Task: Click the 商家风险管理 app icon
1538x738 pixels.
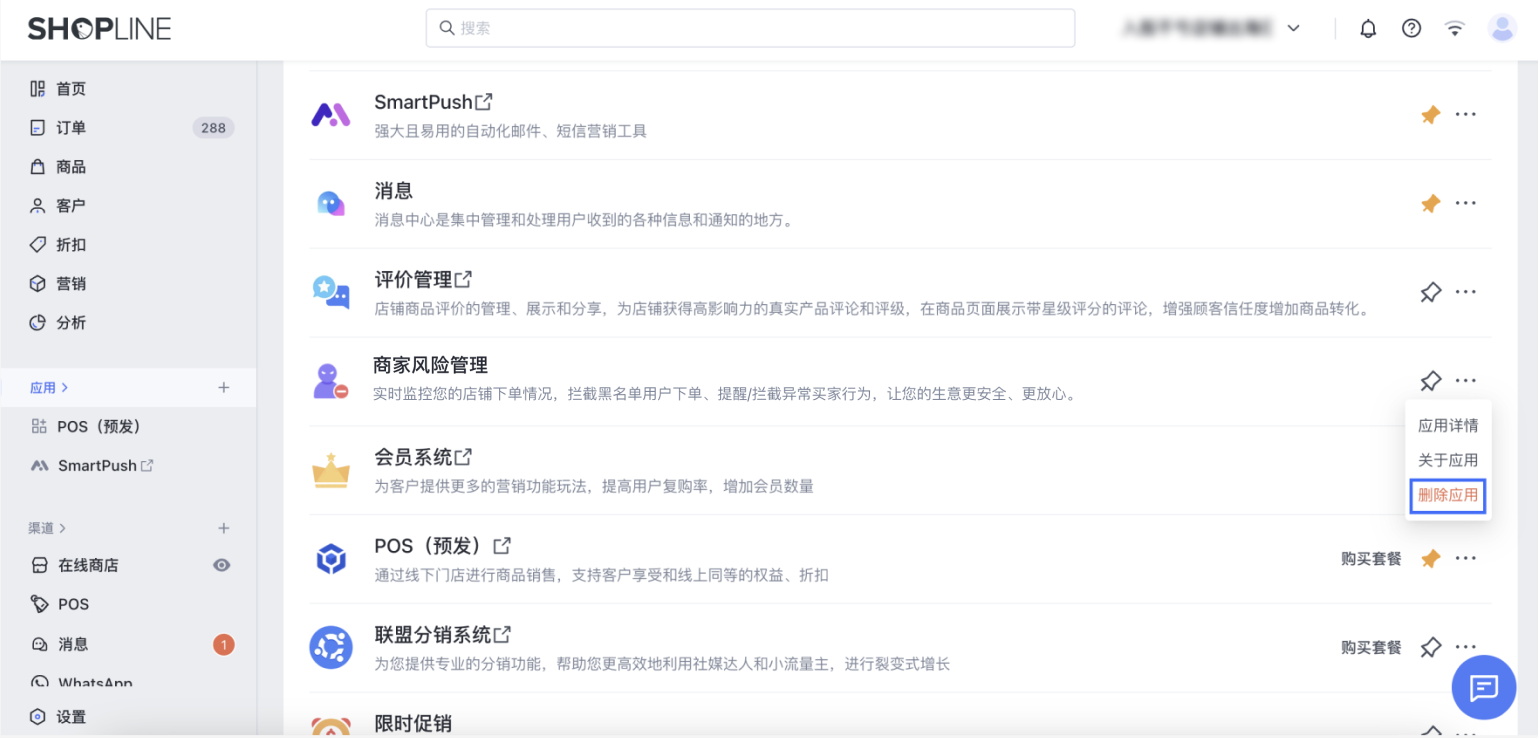Action: click(330, 381)
